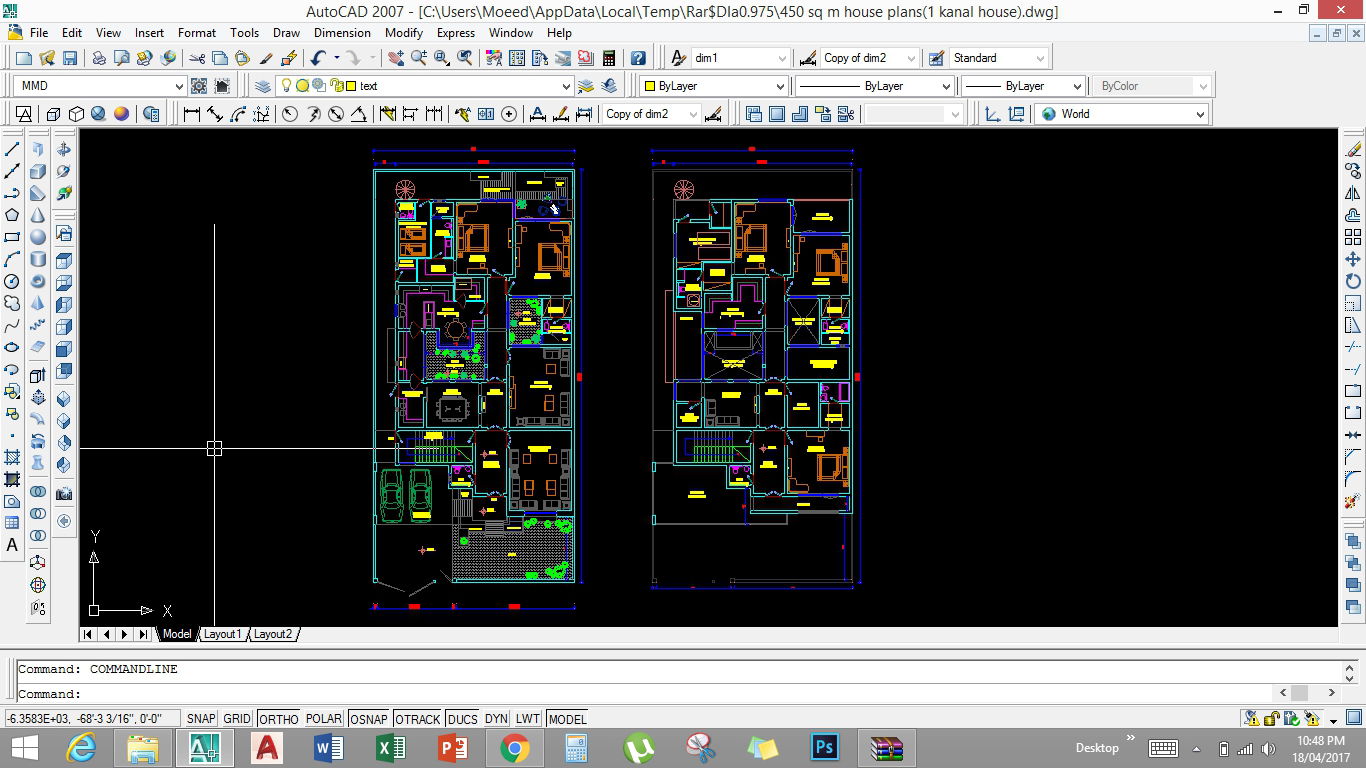Toggle ORTHO mode on the status bar

click(278, 719)
